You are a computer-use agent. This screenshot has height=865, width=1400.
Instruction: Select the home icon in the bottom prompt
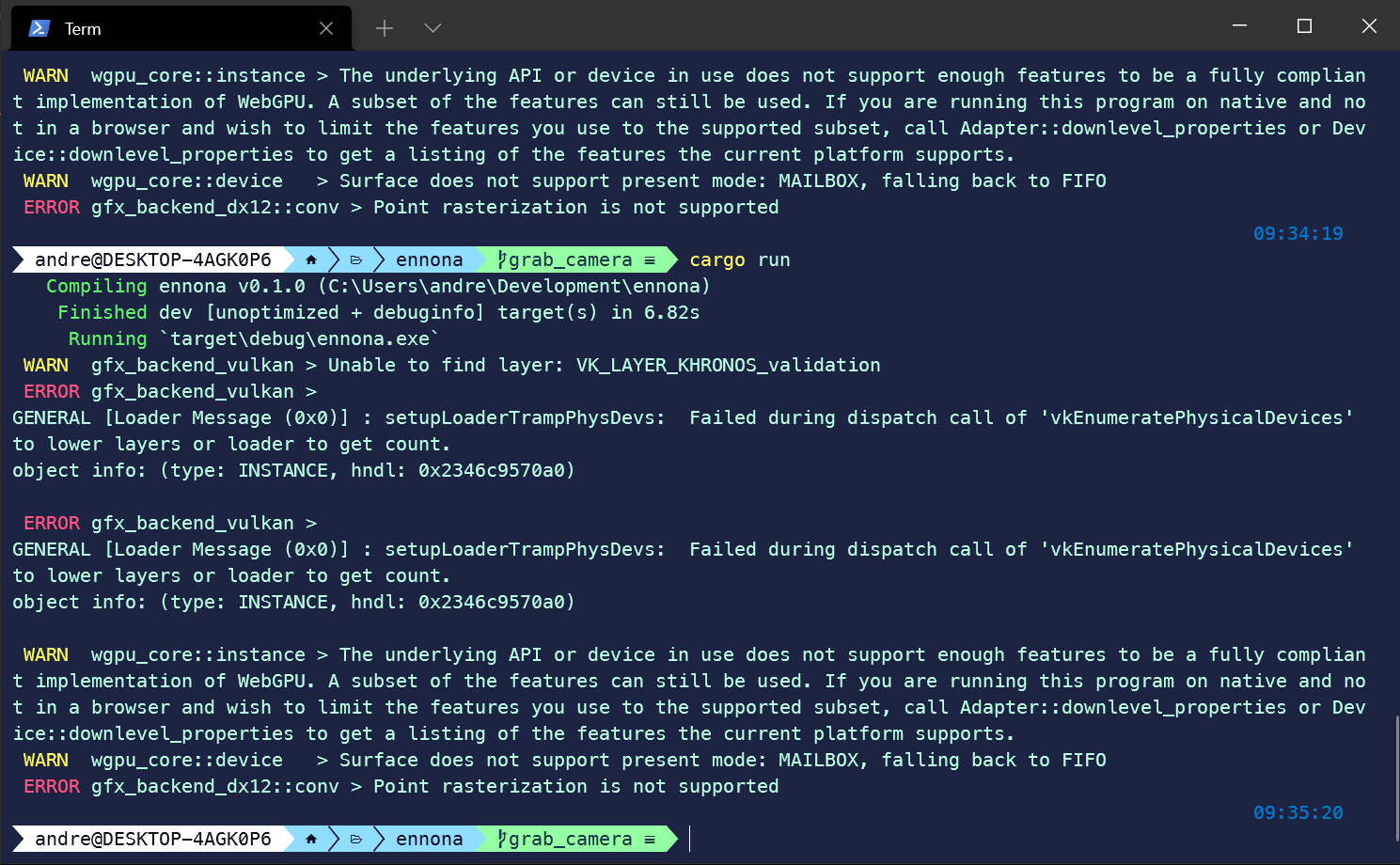coord(310,838)
